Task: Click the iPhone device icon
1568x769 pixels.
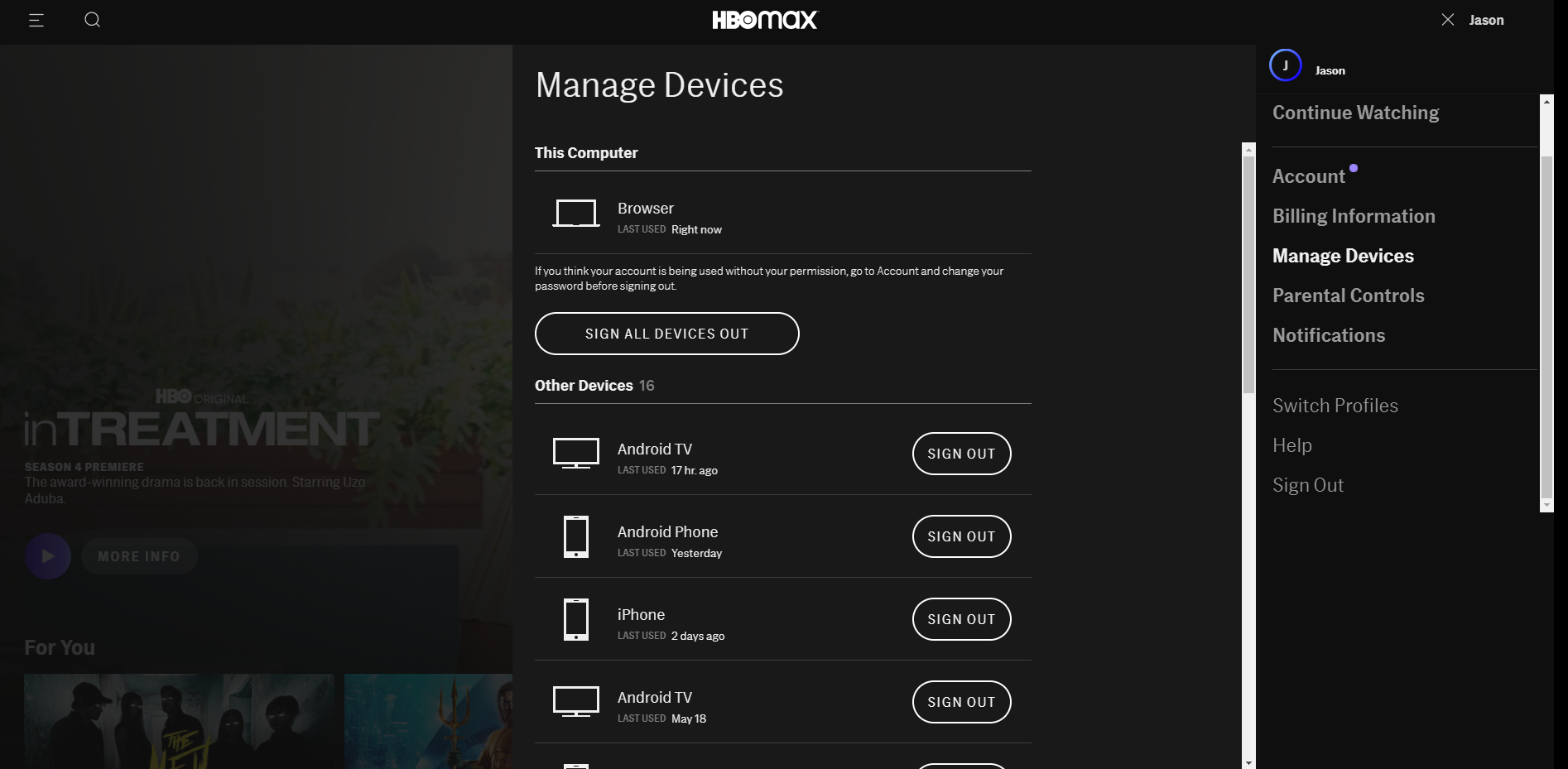Action: [x=576, y=619]
